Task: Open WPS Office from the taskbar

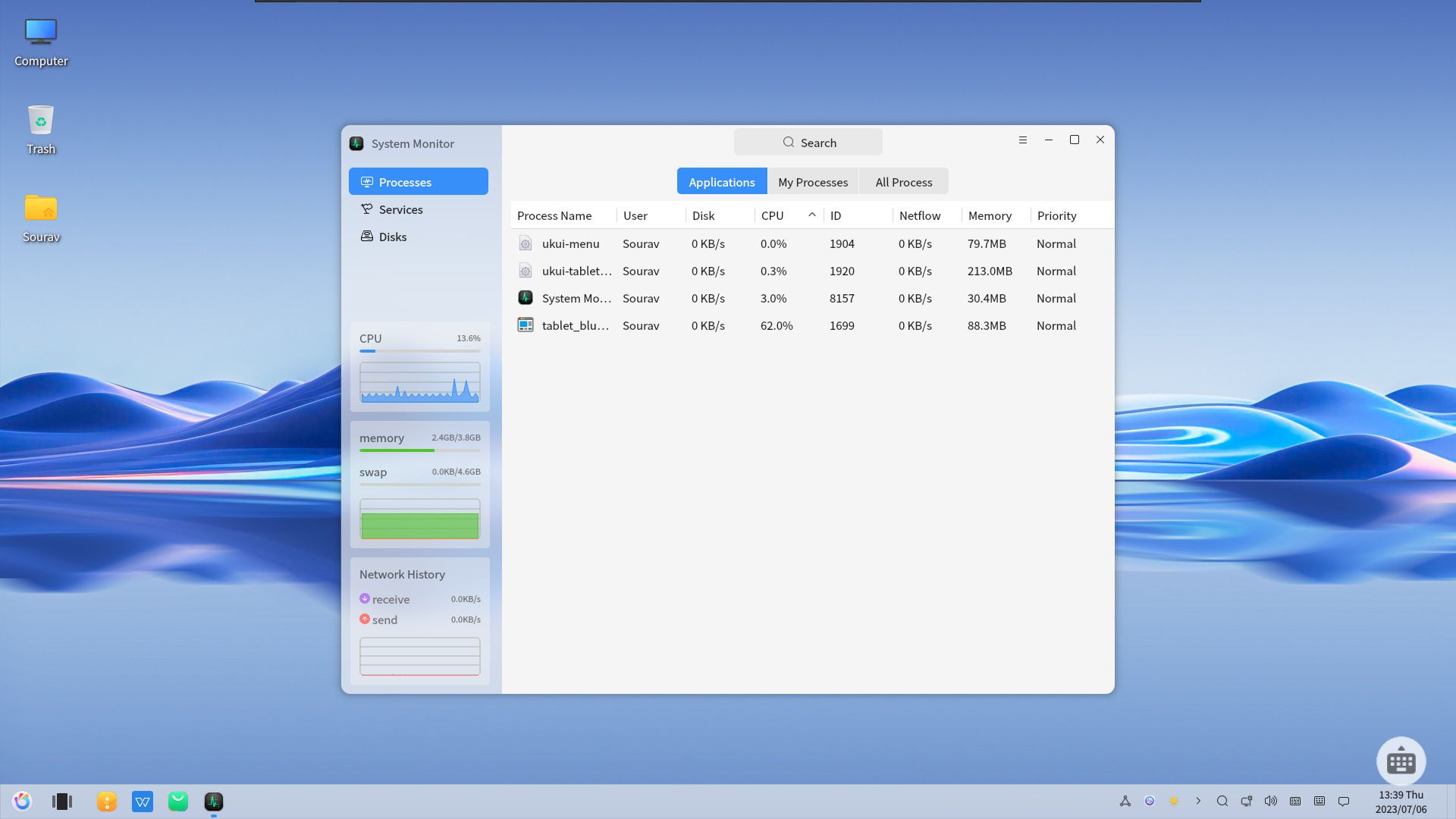Action: pyautogui.click(x=143, y=801)
